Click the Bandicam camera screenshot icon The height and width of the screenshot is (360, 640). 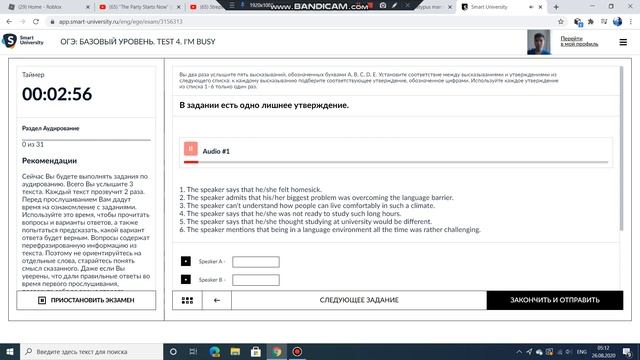383,5
